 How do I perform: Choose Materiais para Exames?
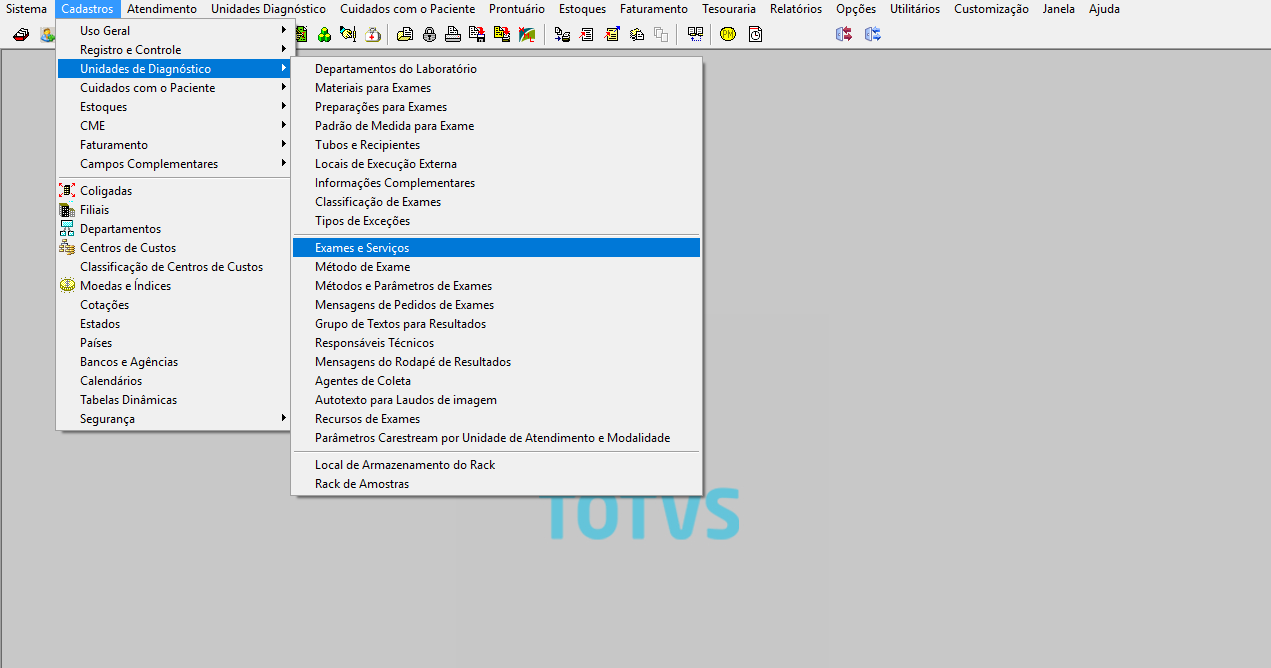click(x=496, y=88)
